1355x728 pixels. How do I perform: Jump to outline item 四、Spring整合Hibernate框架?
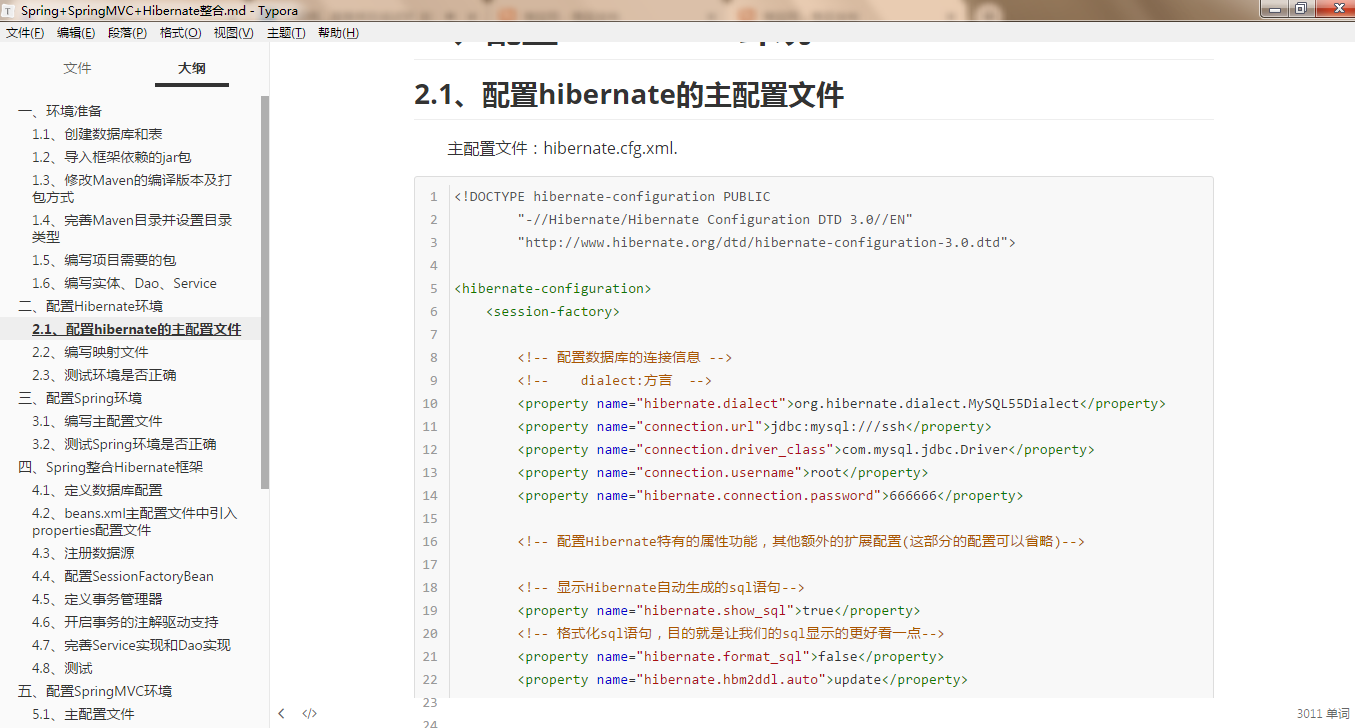click(x=111, y=467)
